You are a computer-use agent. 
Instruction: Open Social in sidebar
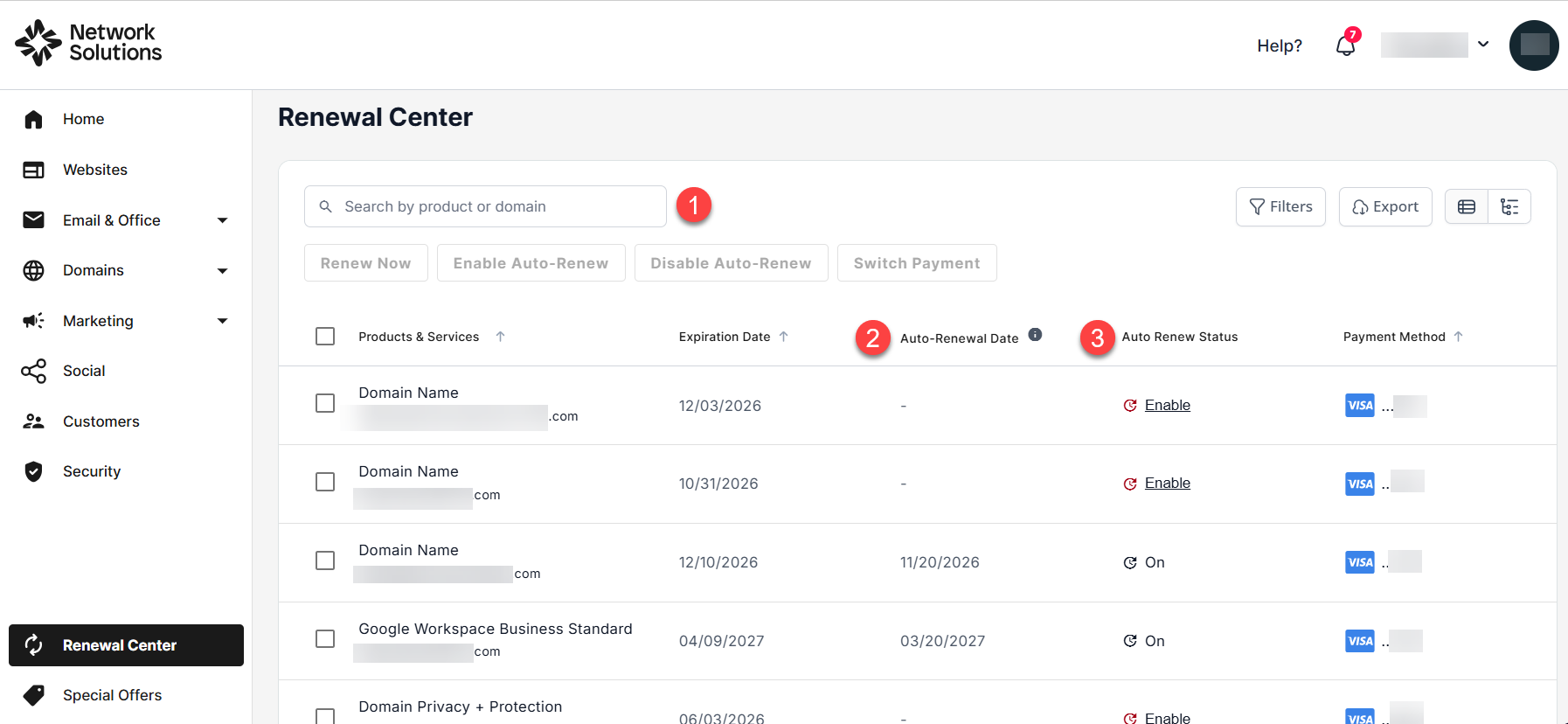point(84,371)
